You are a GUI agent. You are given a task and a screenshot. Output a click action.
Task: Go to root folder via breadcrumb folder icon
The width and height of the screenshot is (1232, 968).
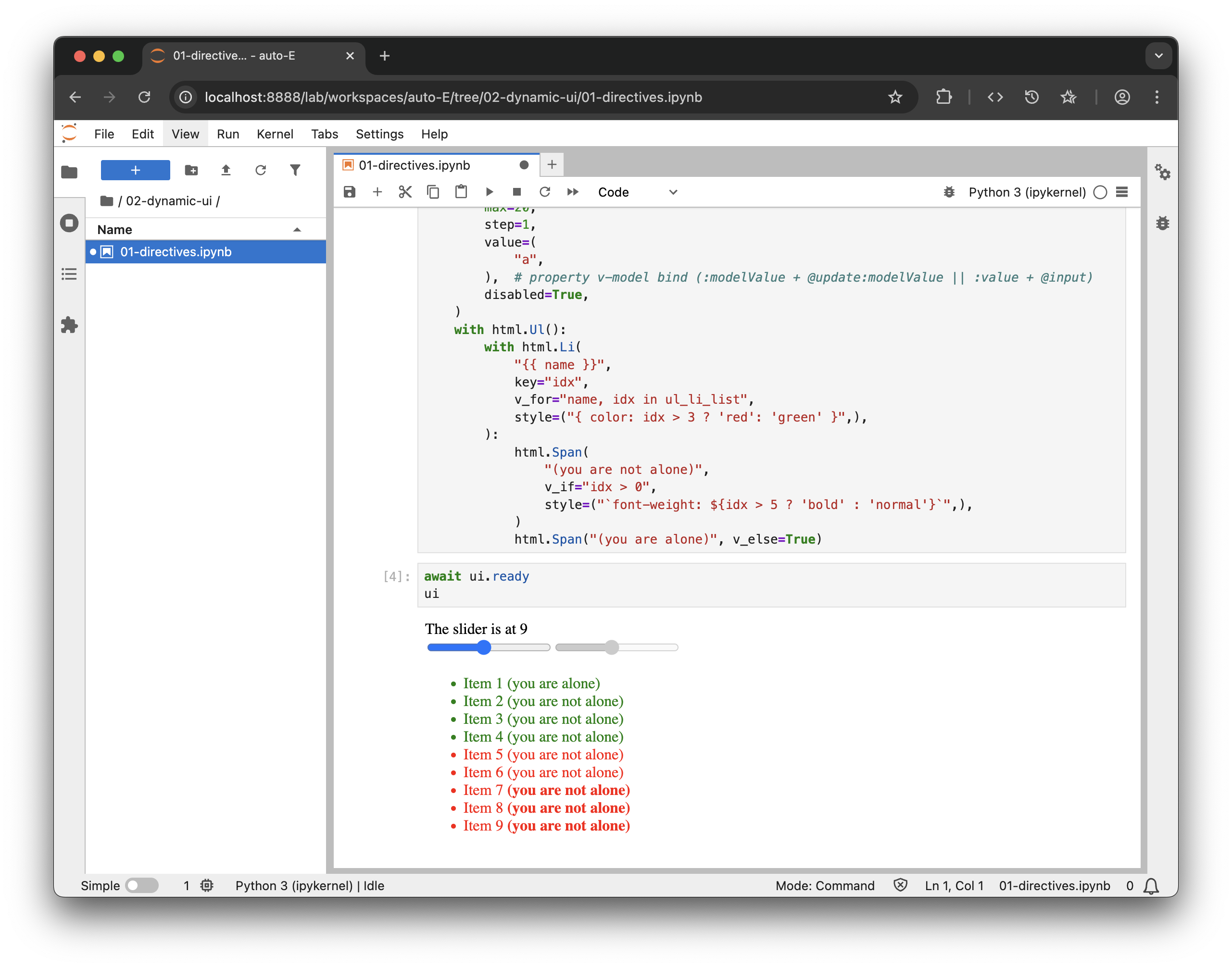[106, 200]
